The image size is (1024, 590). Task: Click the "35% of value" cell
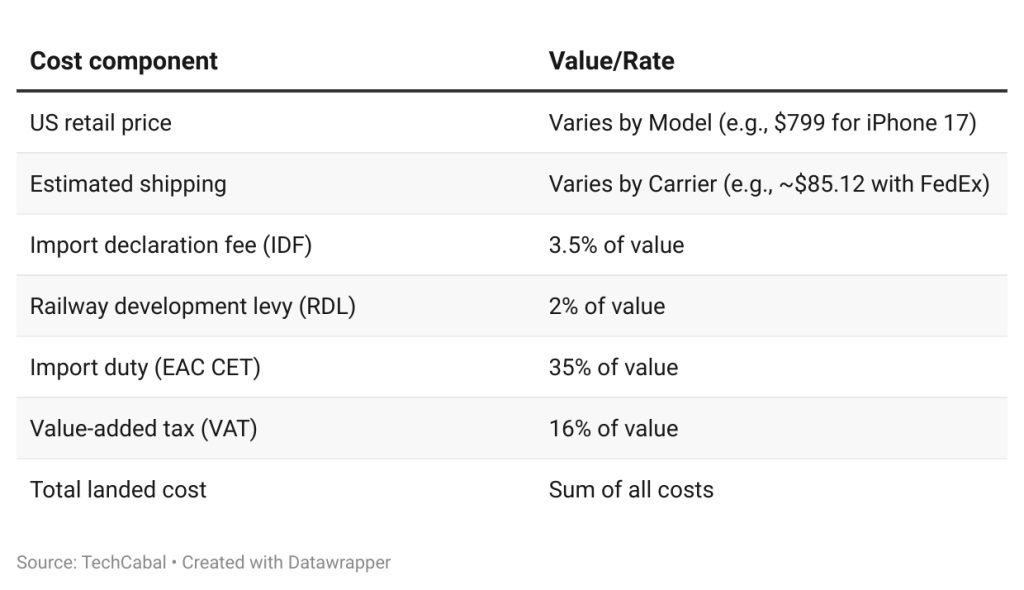coord(613,367)
